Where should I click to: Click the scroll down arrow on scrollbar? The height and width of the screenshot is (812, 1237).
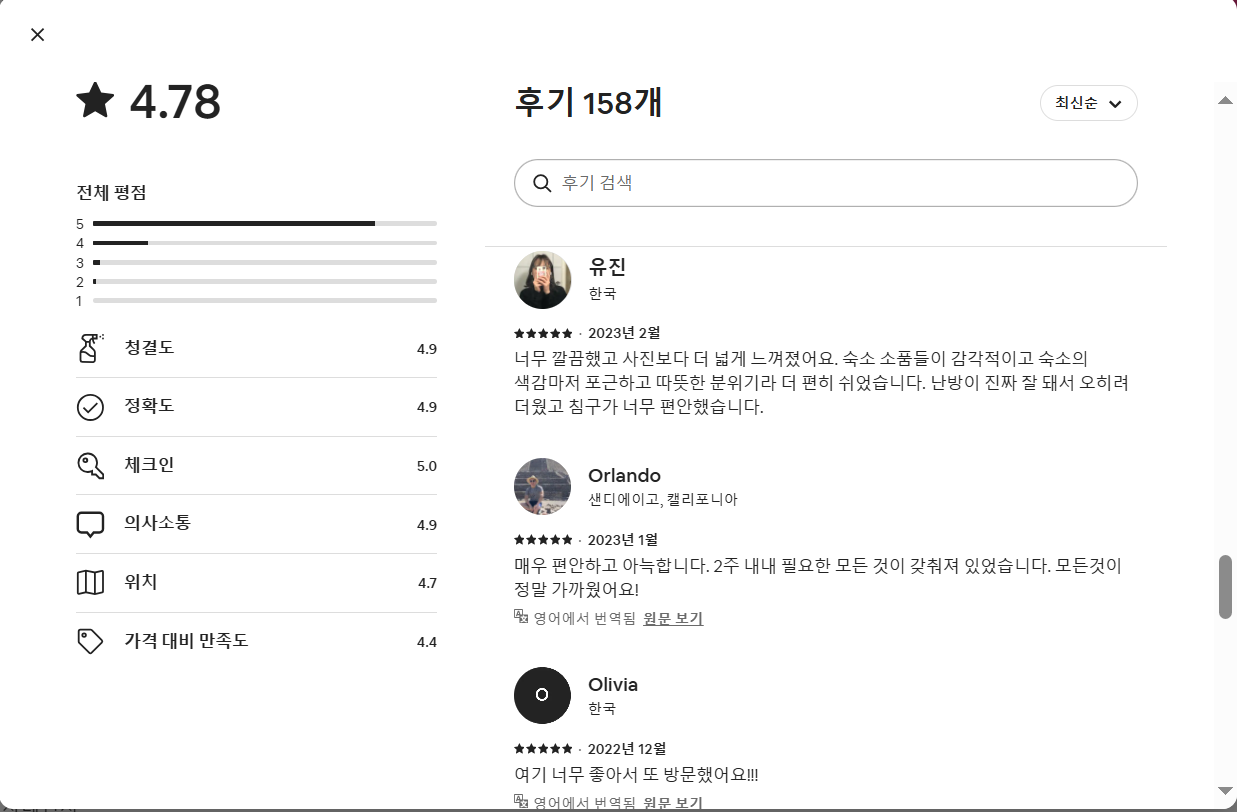click(x=1225, y=791)
